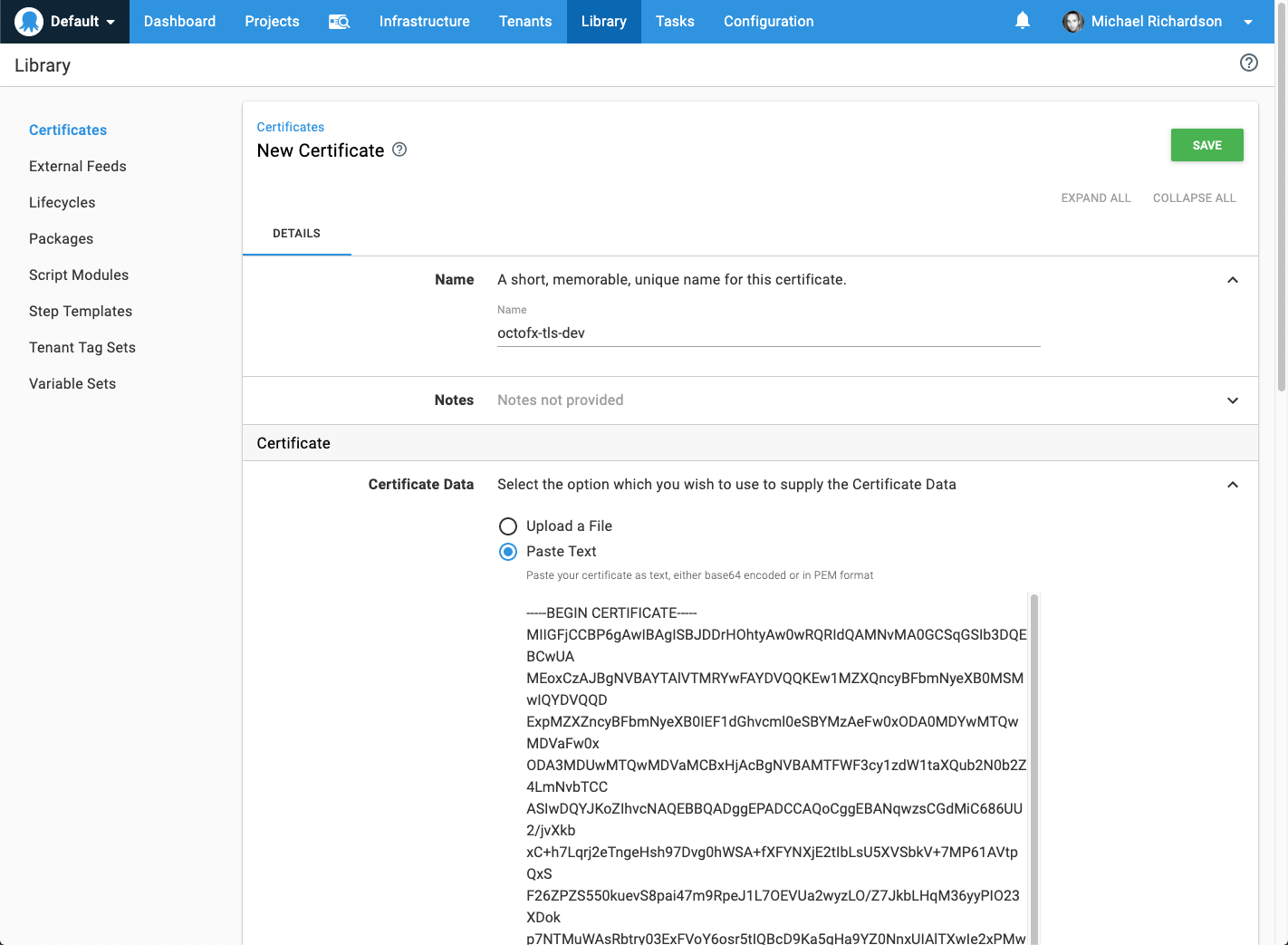Select the Upload a File option
The image size is (1288, 945).
pyautogui.click(x=508, y=526)
